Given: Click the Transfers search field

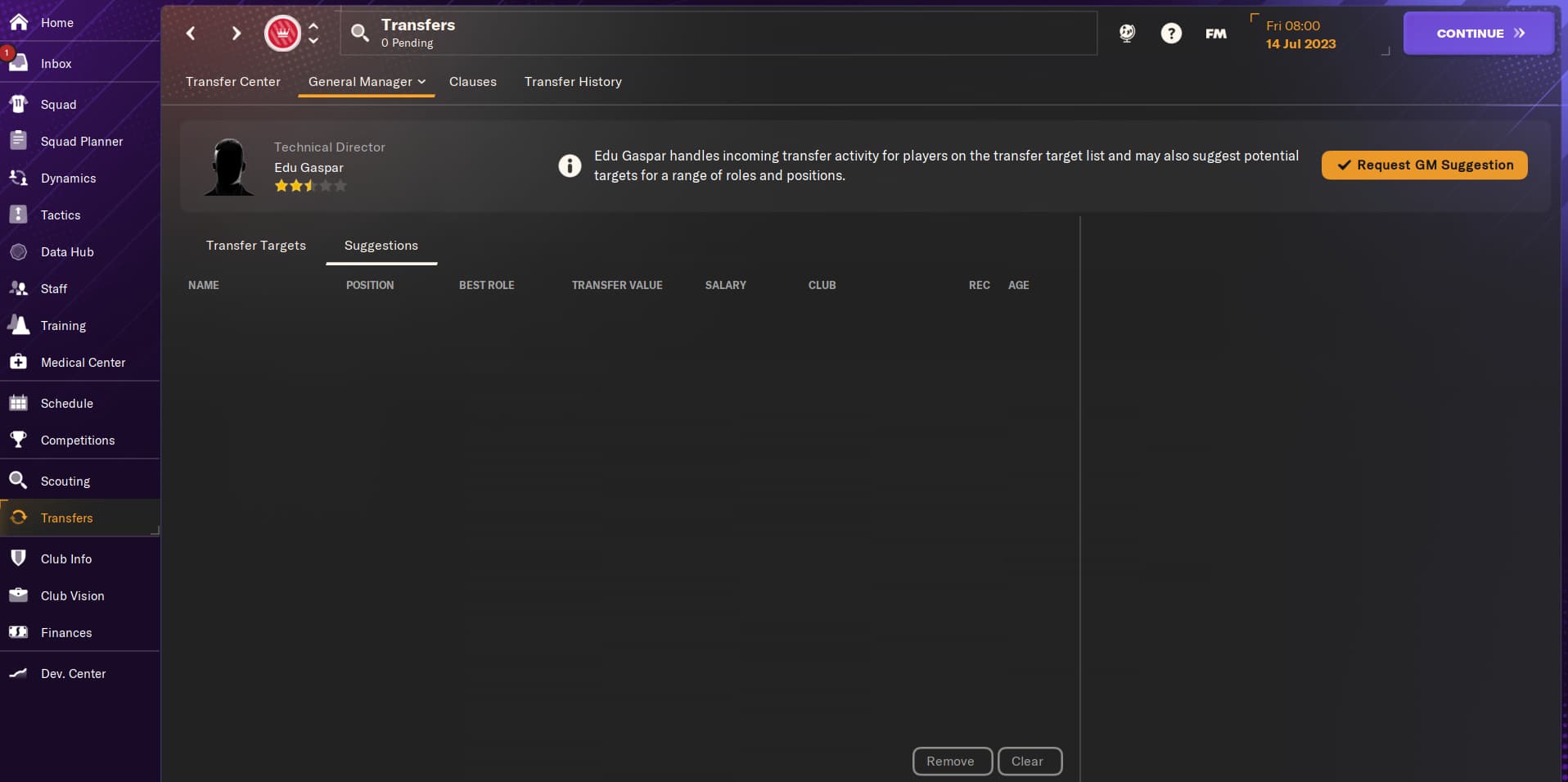Looking at the screenshot, I should pos(719,34).
